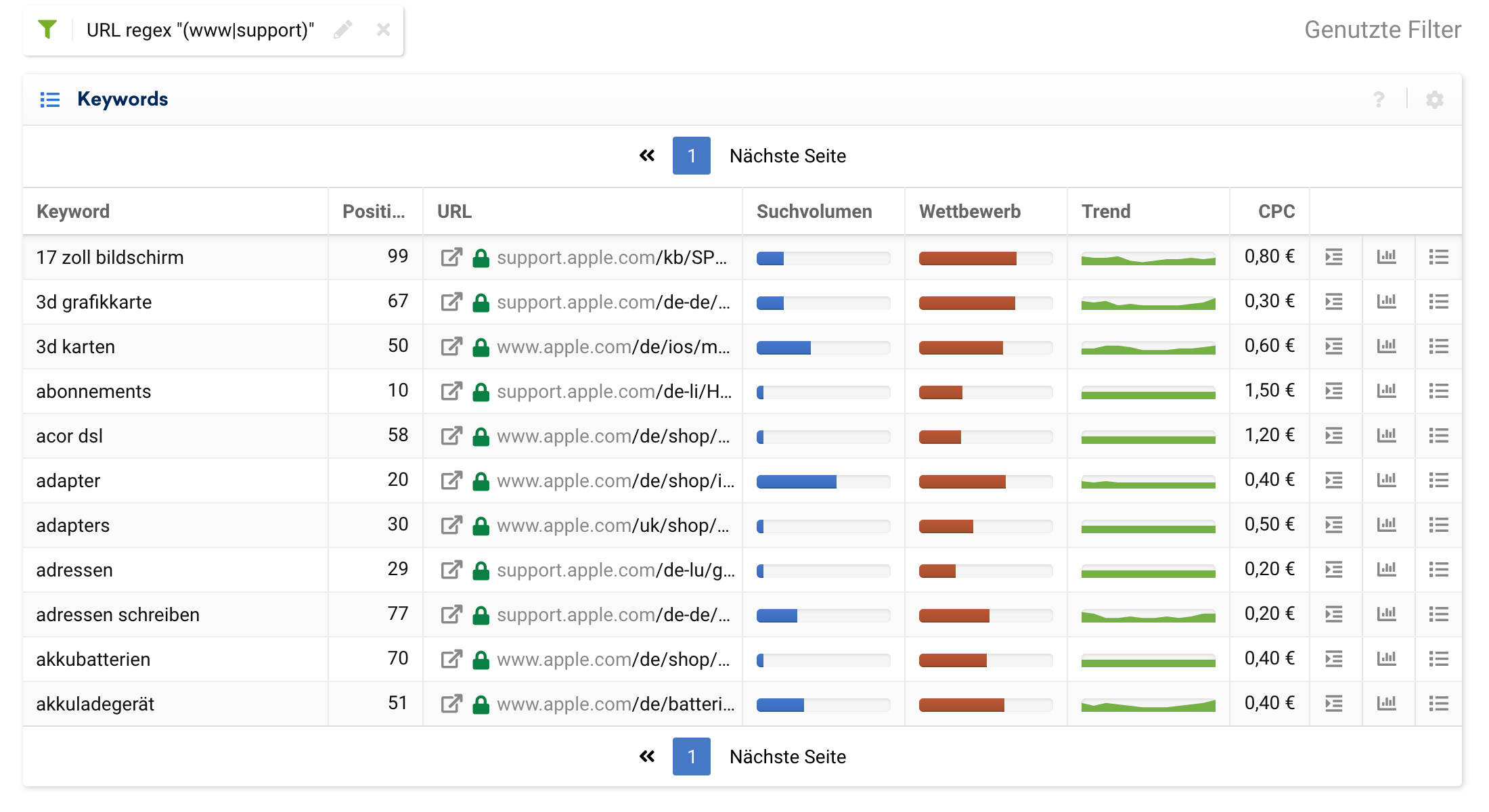Click the 17 zoll bildschirm support.apple.com URL
The width and height of the screenshot is (1489, 812).
(x=612, y=257)
